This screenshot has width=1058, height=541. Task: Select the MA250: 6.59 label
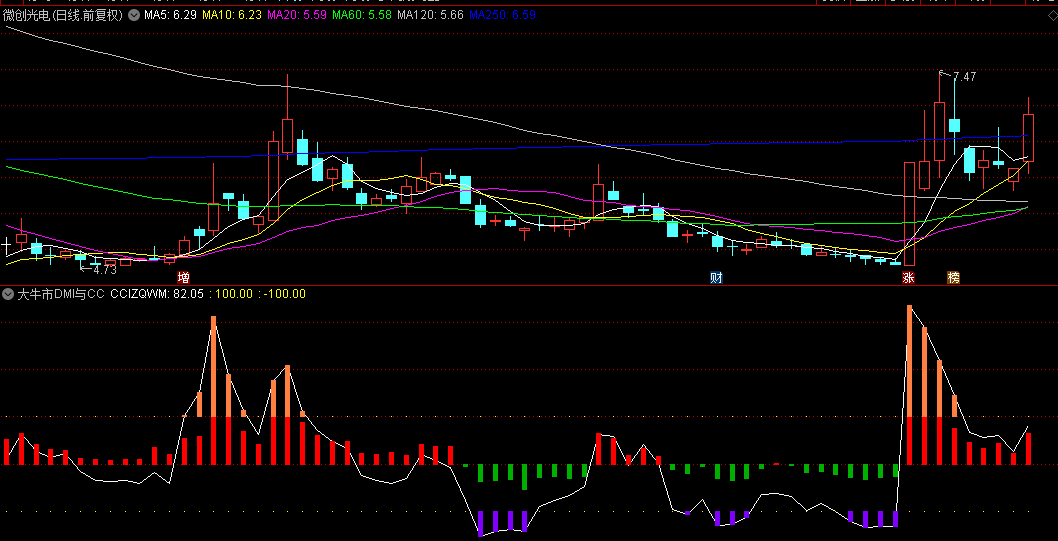[x=503, y=15]
